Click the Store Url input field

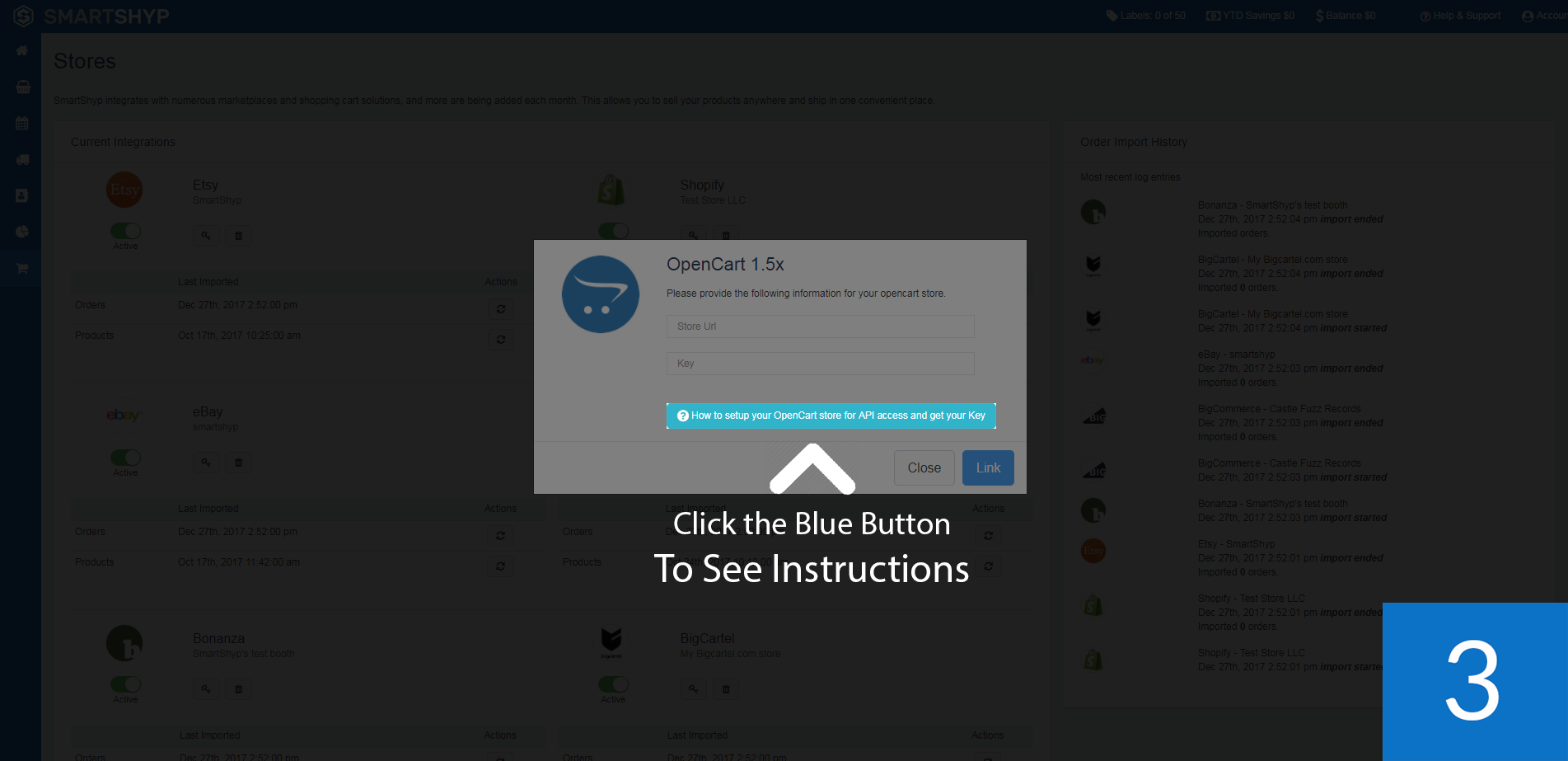click(x=820, y=326)
